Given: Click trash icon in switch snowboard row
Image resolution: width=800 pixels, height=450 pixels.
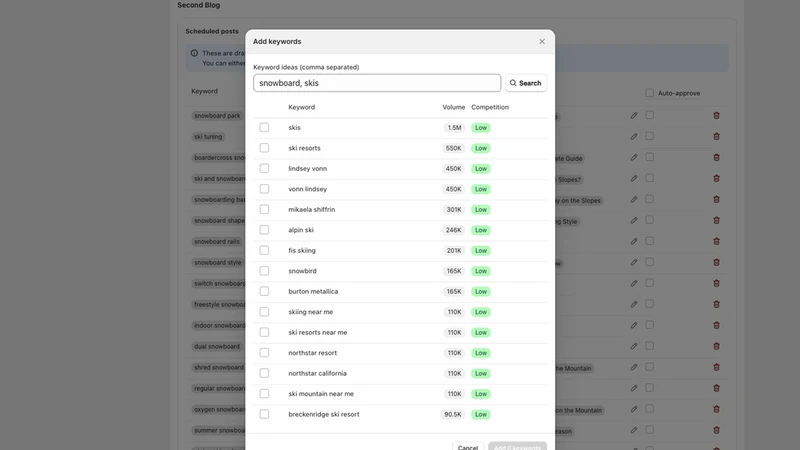Looking at the screenshot, I should point(716,283).
